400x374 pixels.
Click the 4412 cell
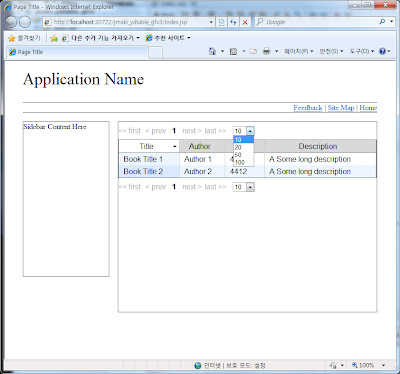[244, 171]
